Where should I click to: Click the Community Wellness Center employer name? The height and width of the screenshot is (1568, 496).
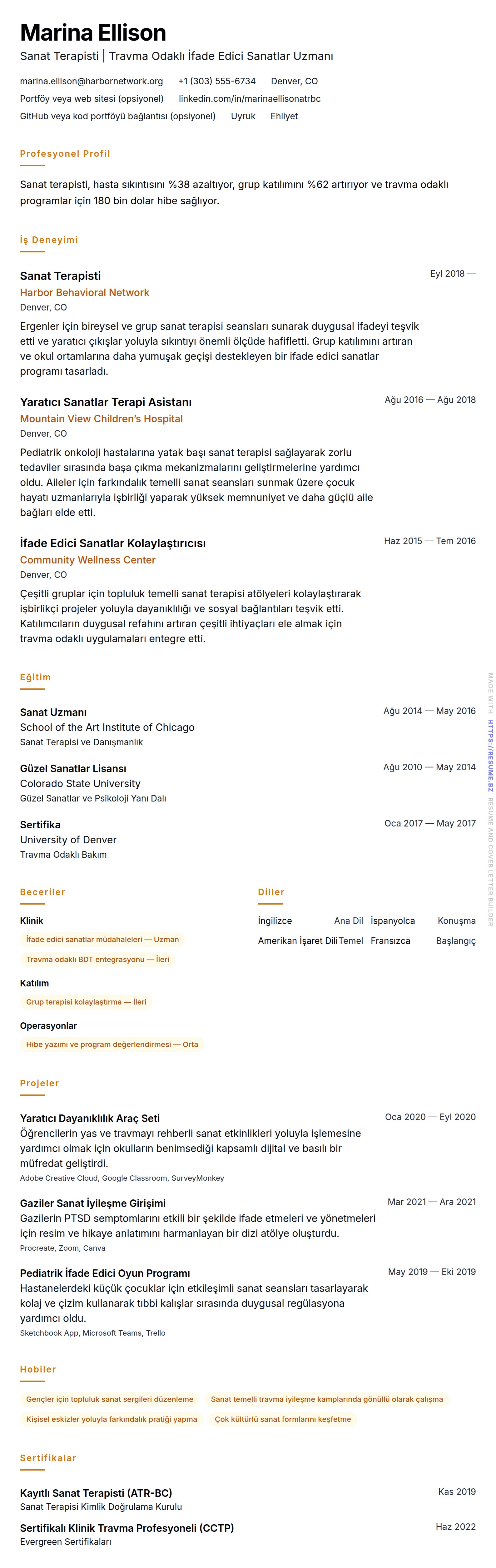tap(88, 560)
